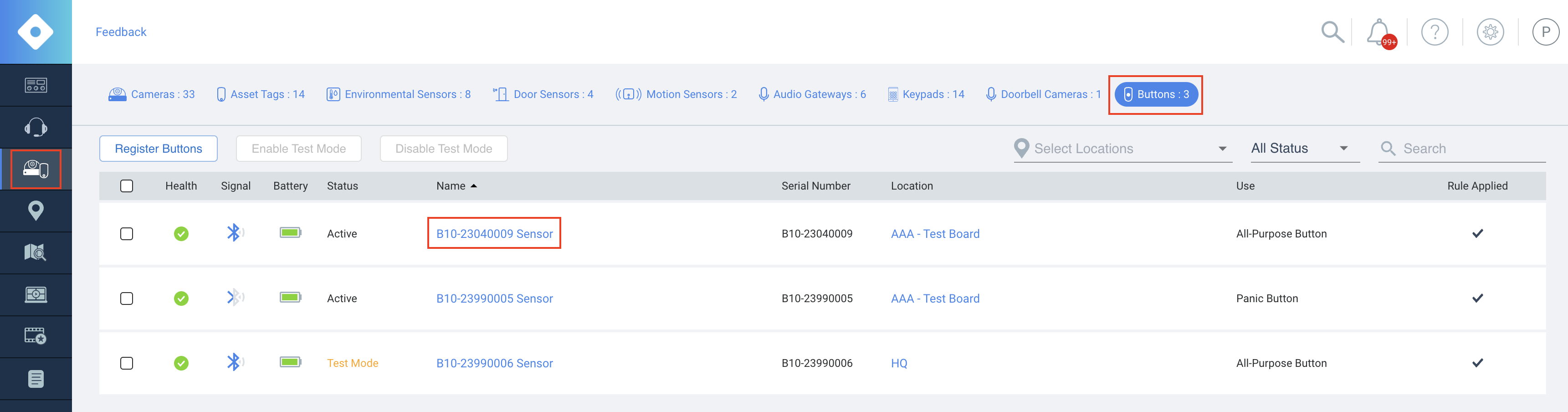Open the reports document sidebar icon
Screen dimensions: 1568x412
pos(36,379)
